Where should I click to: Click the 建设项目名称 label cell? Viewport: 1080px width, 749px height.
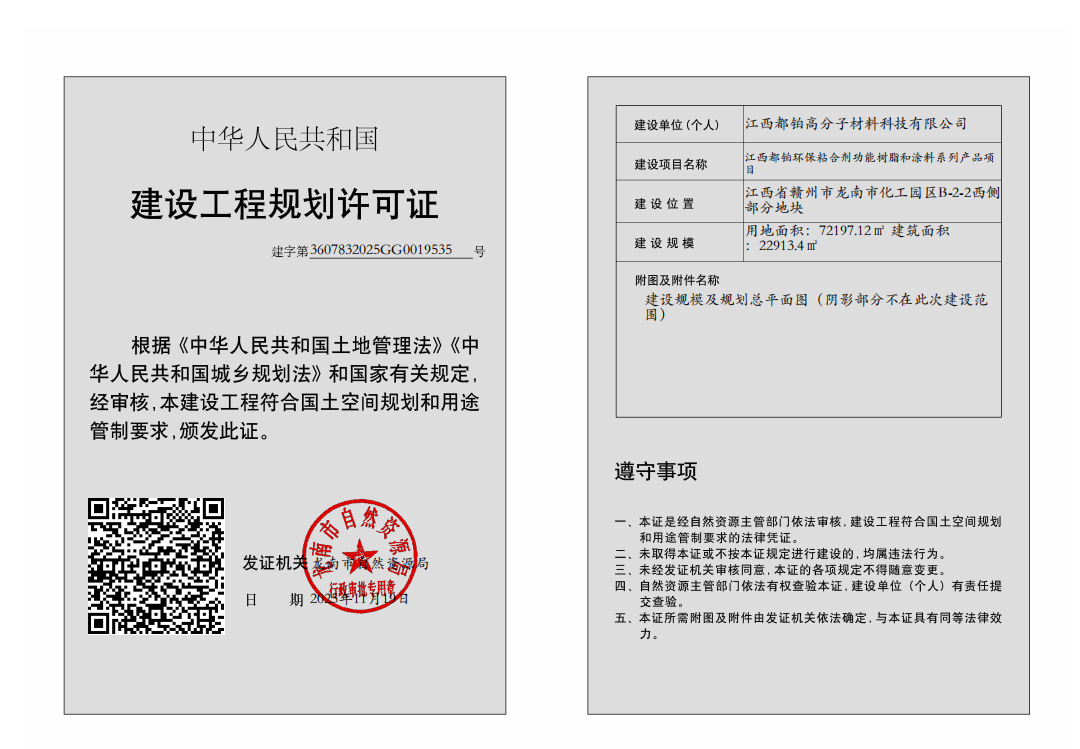pos(670,164)
